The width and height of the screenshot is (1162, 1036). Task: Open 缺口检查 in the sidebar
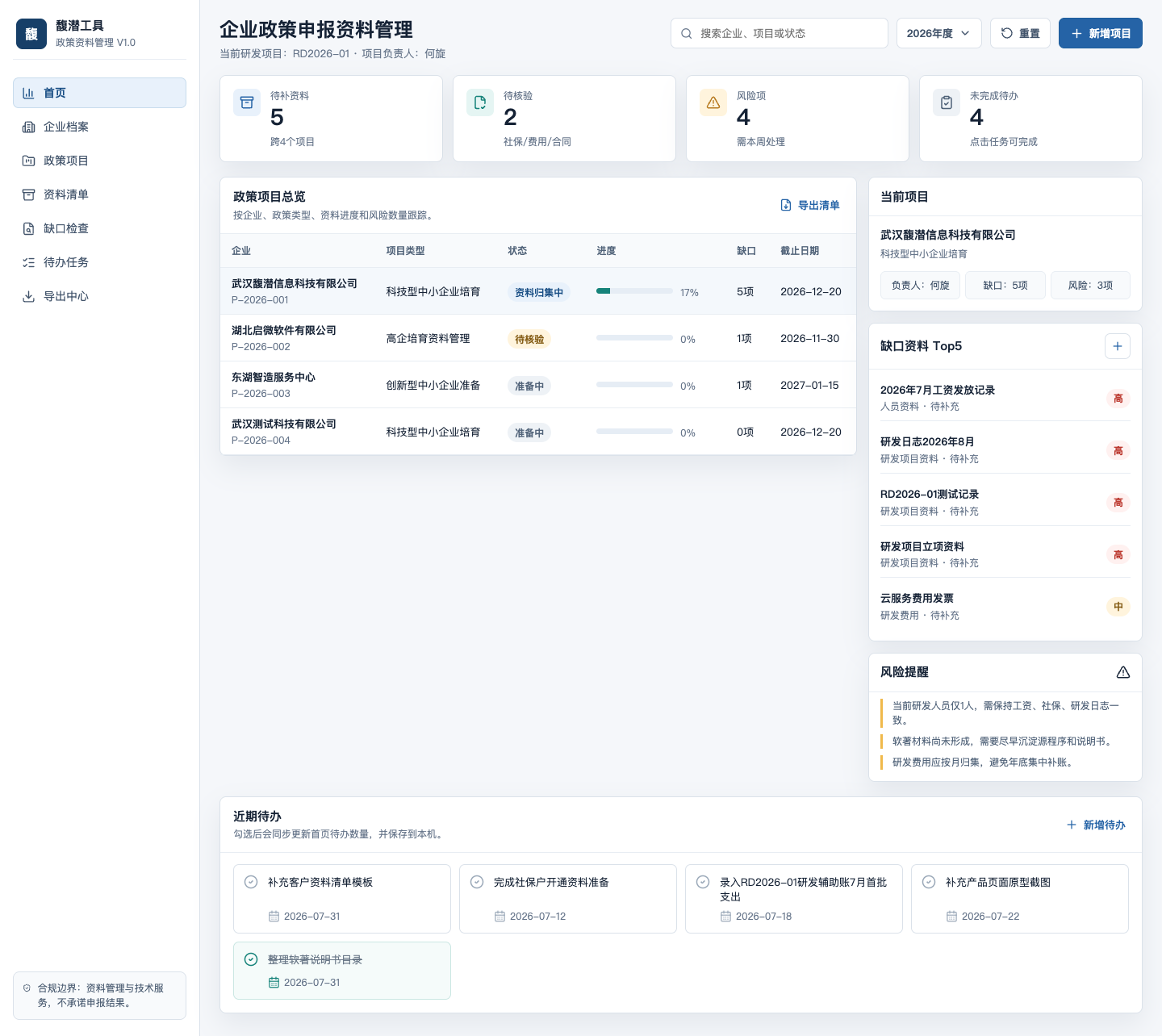(99, 228)
